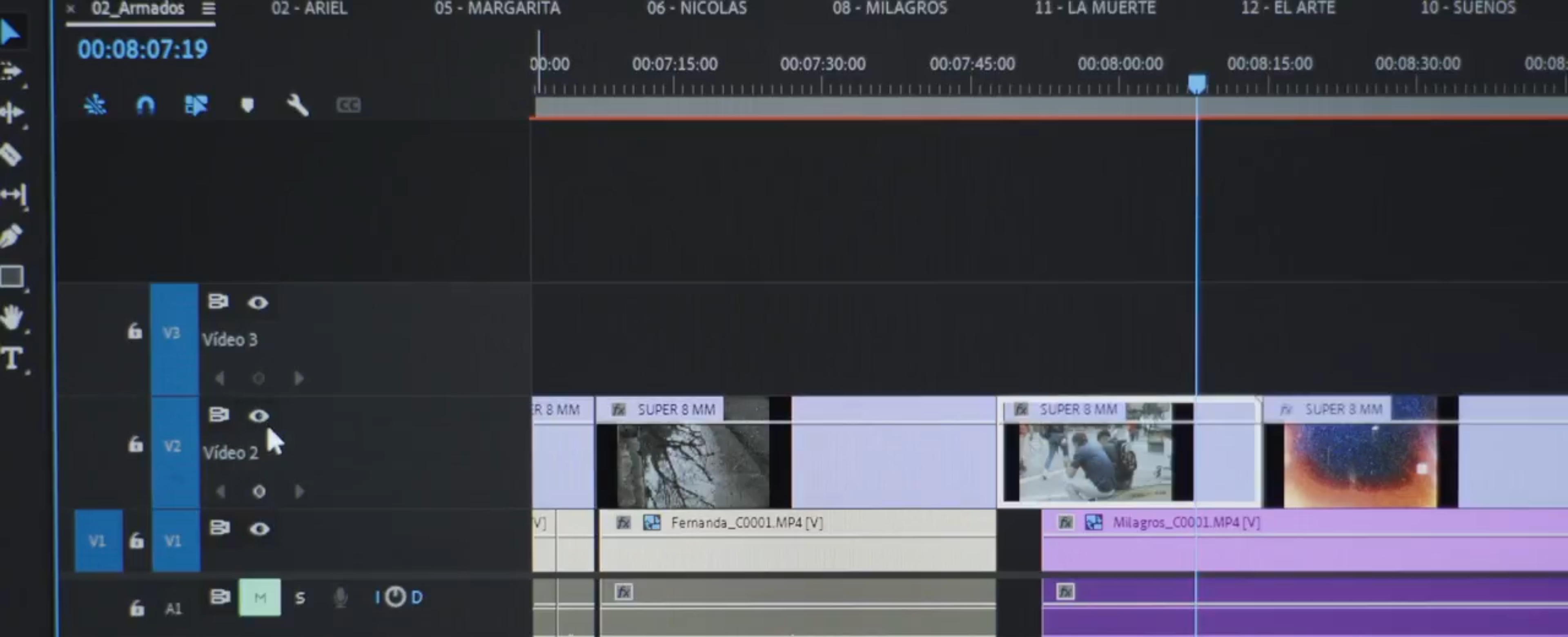Click 00:08:15:00 mark on time ruler
Image resolution: width=1568 pixels, height=637 pixels.
click(x=1270, y=64)
